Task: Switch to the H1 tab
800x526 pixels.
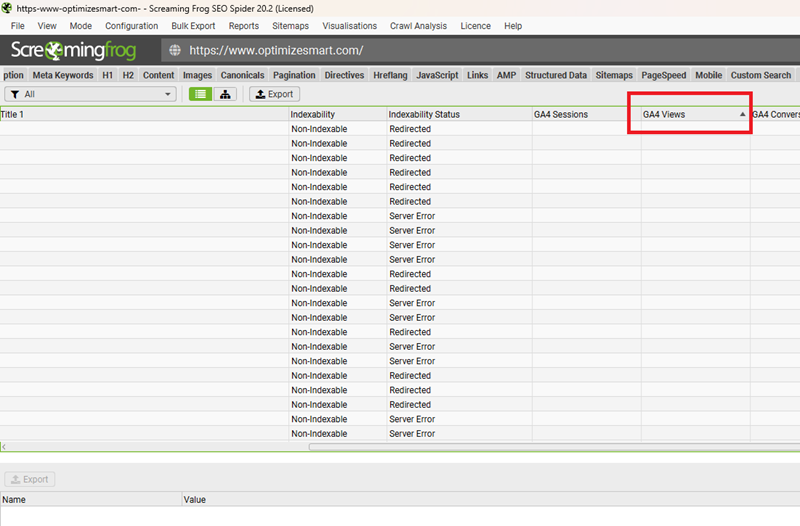Action: pos(108,75)
